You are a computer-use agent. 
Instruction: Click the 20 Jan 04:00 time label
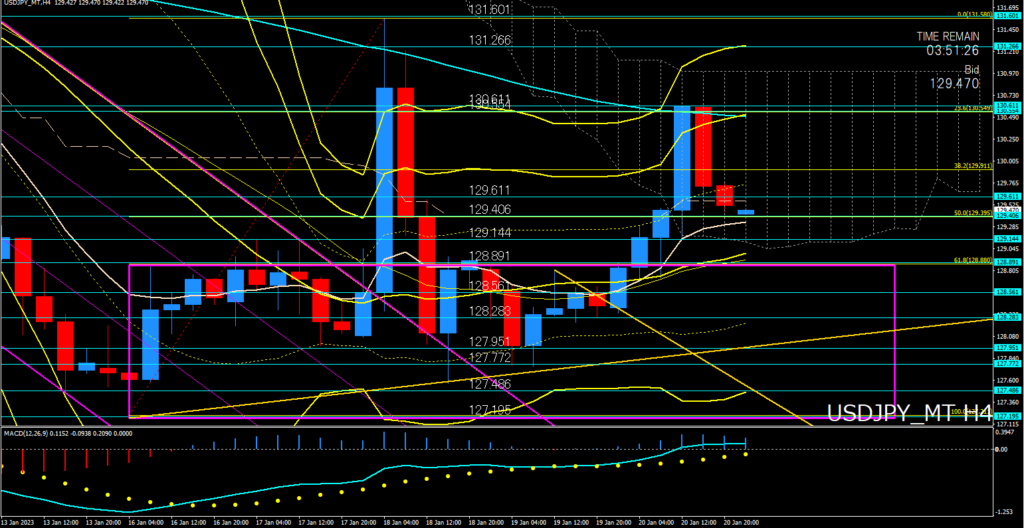coord(657,523)
